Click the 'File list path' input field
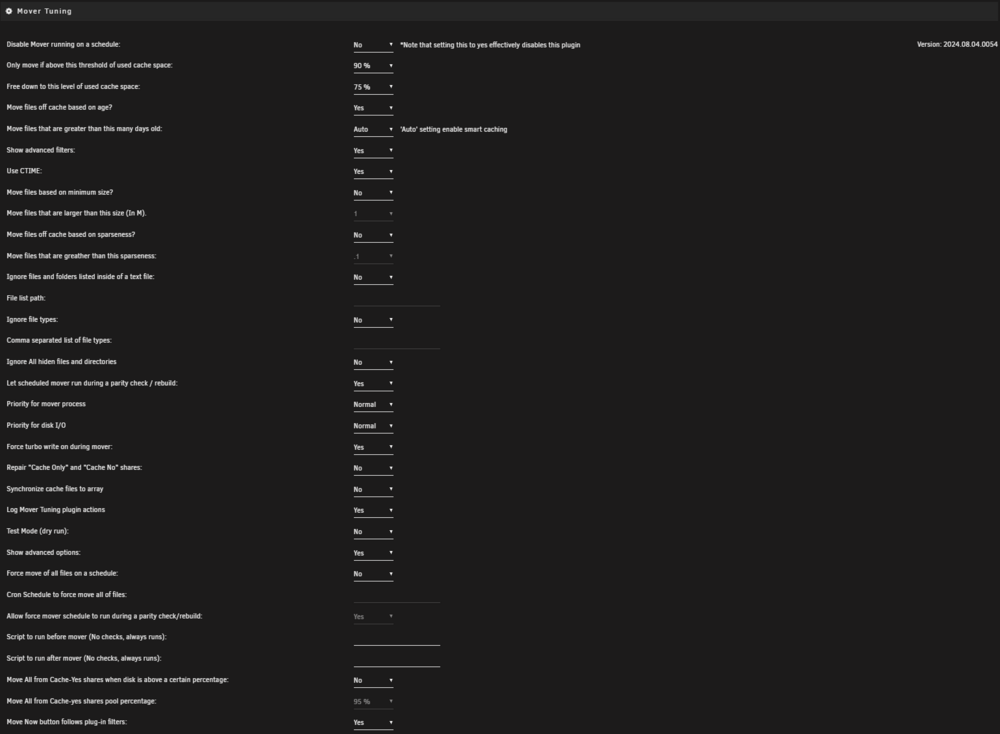1000x734 pixels. tap(397, 299)
